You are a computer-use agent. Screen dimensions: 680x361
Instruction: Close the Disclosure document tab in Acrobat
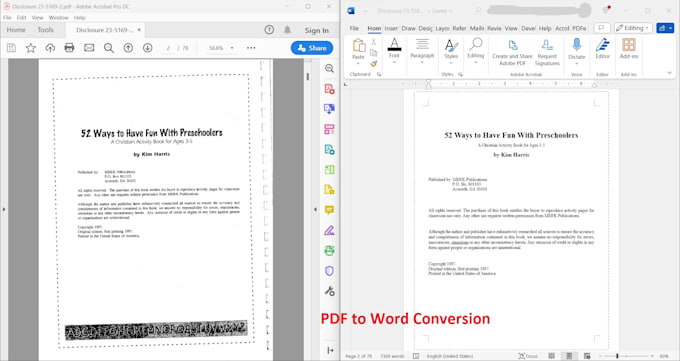pos(139,30)
